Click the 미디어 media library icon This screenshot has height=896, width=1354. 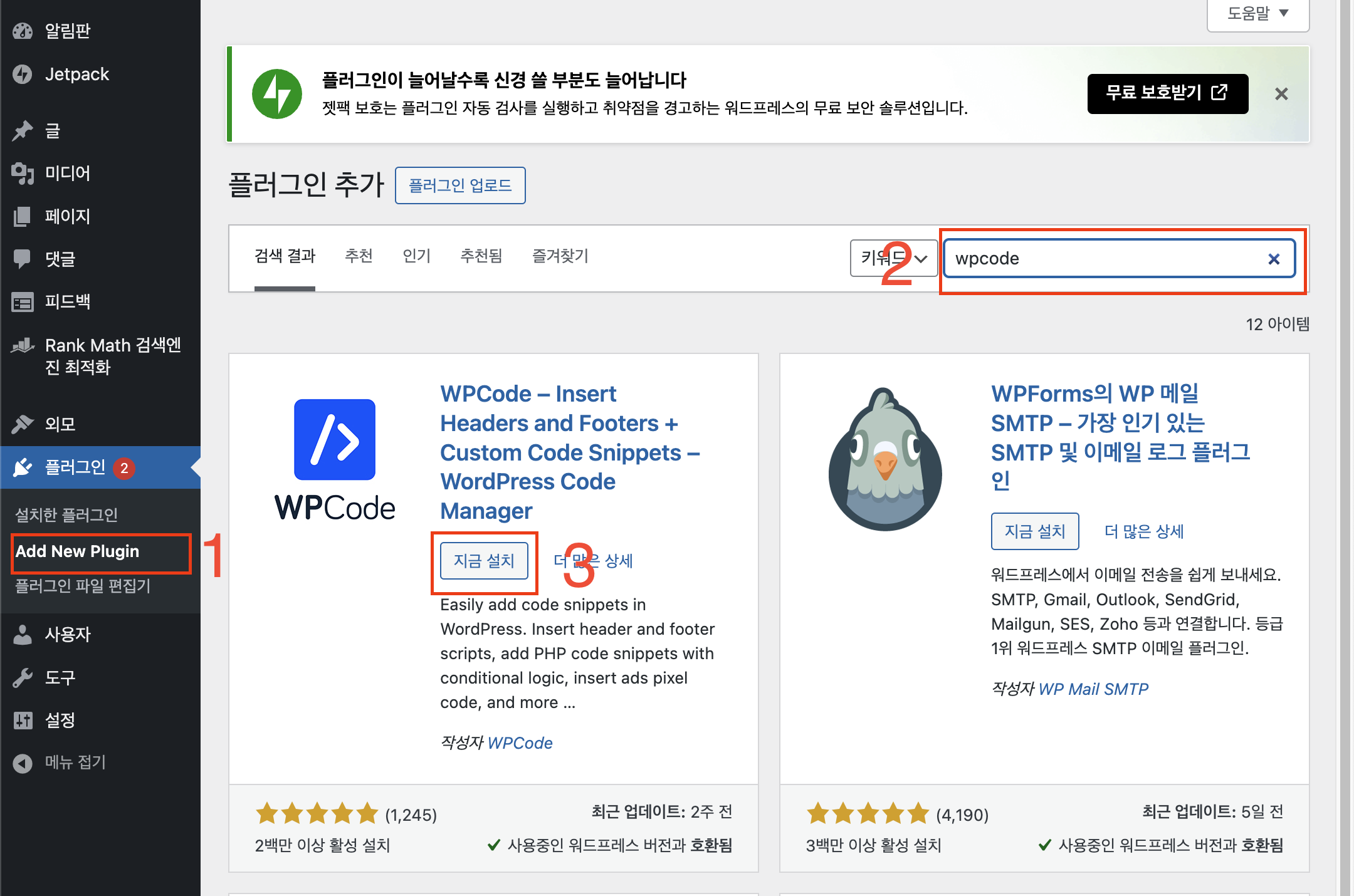click(x=23, y=174)
